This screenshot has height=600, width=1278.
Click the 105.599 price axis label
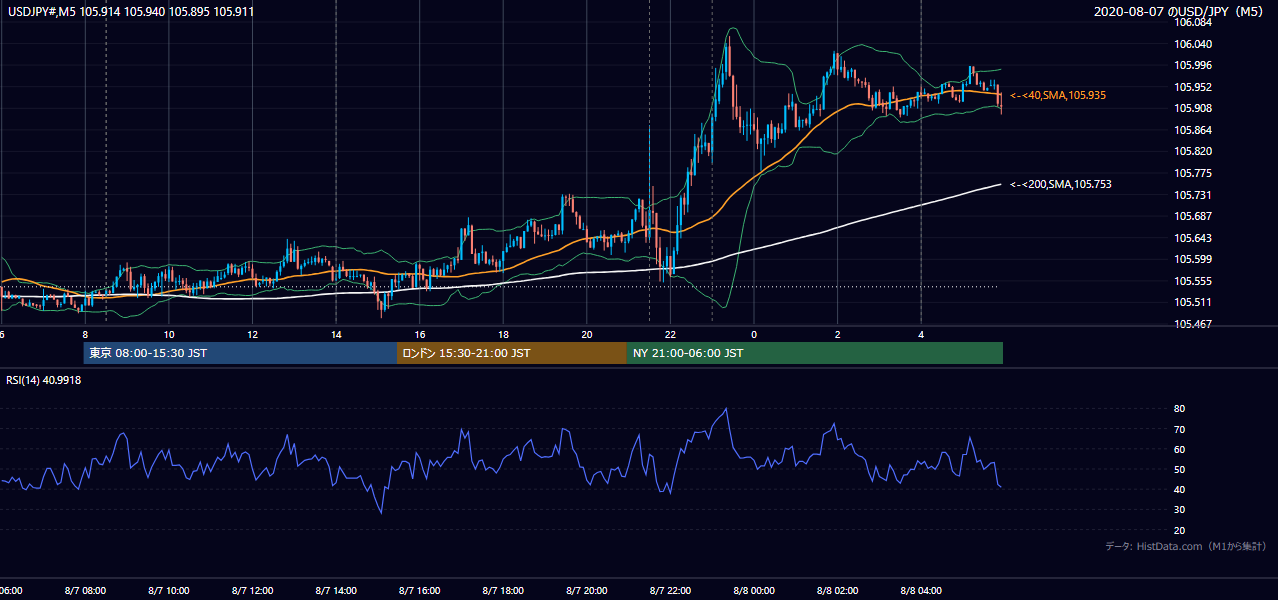(x=1193, y=259)
